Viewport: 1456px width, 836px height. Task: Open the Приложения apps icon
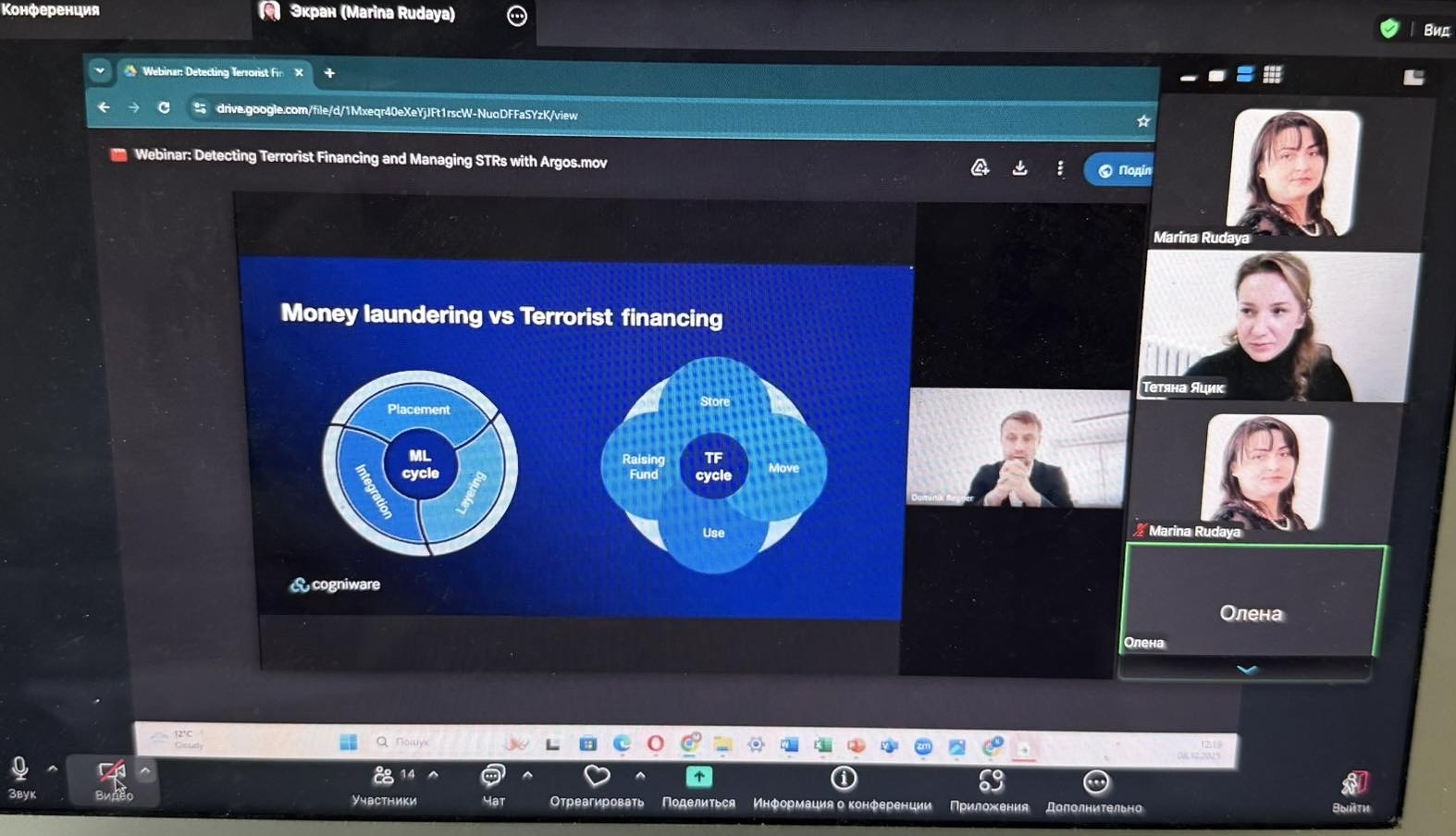click(990, 782)
